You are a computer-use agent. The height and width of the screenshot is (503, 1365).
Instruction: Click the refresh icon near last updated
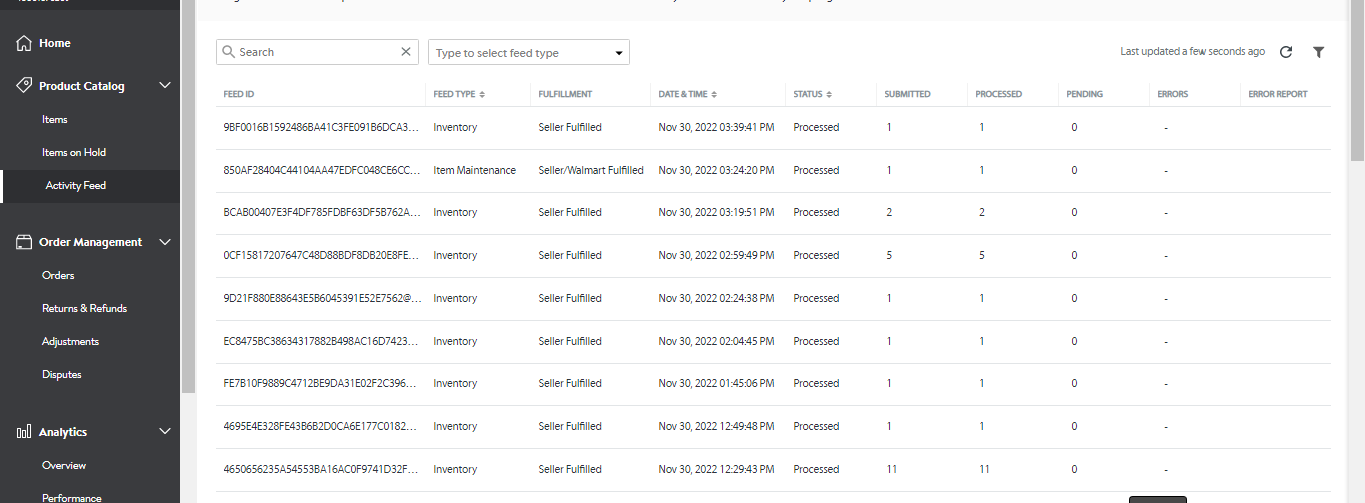1286,52
